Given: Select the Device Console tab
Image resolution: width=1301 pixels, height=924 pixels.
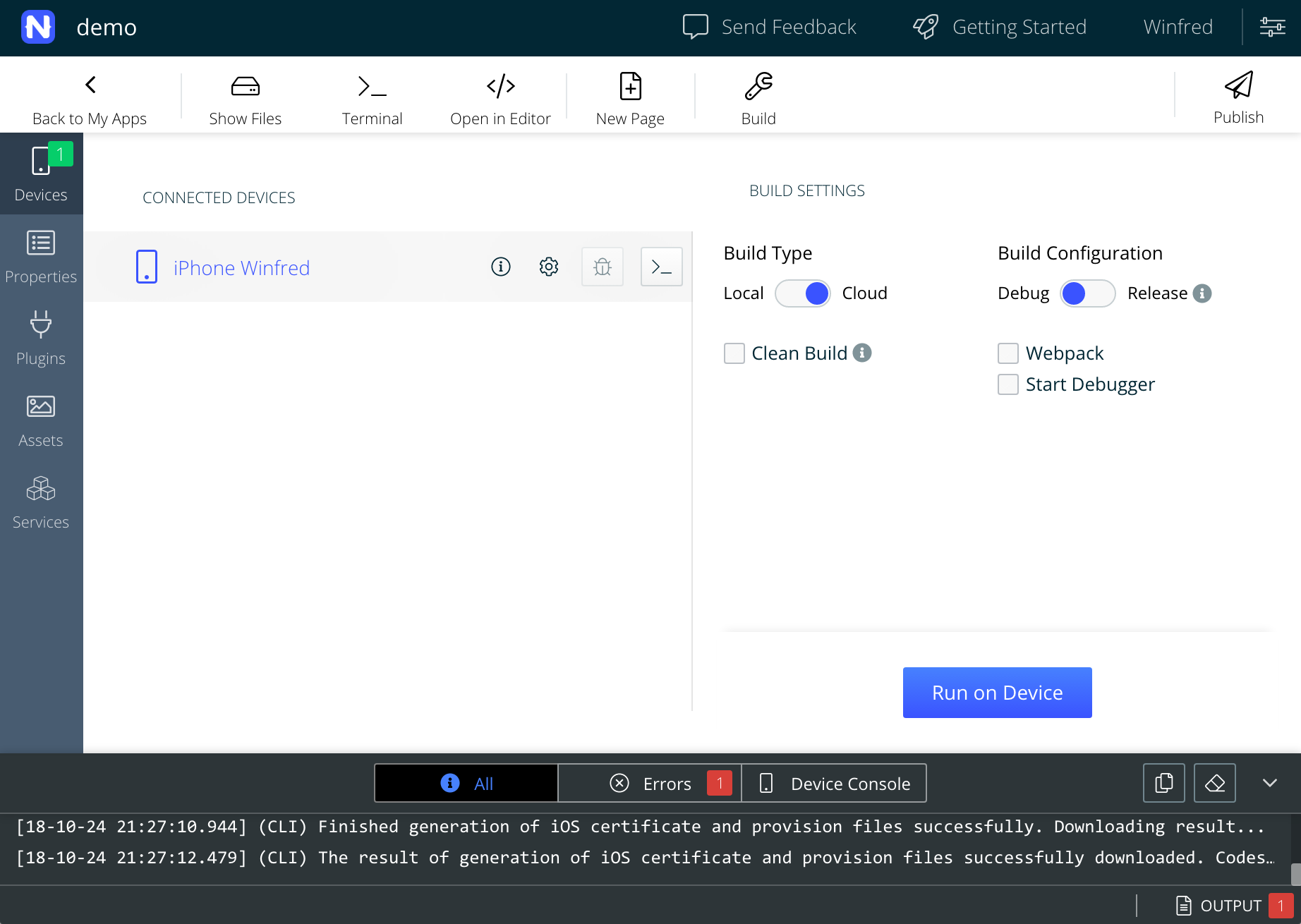Looking at the screenshot, I should click(834, 784).
